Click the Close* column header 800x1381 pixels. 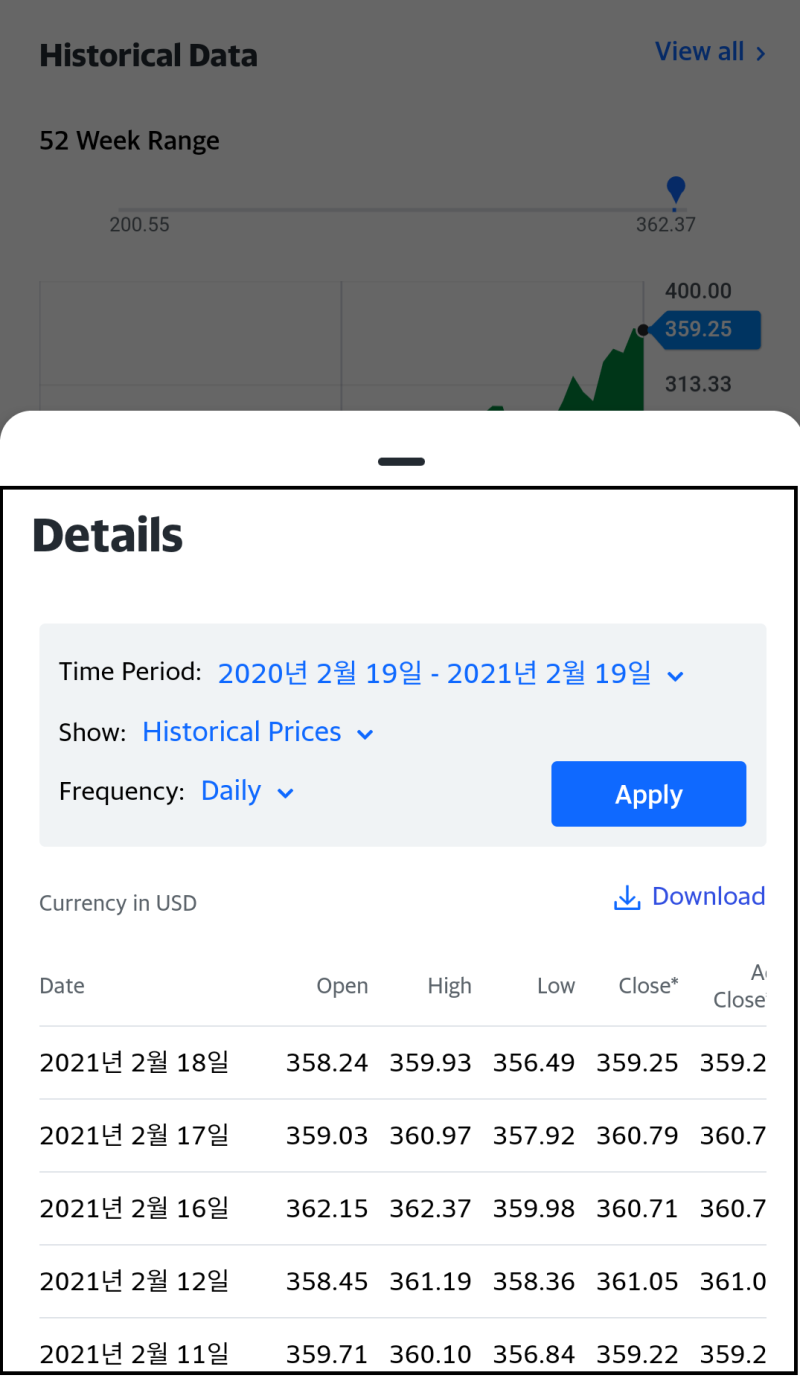point(648,986)
